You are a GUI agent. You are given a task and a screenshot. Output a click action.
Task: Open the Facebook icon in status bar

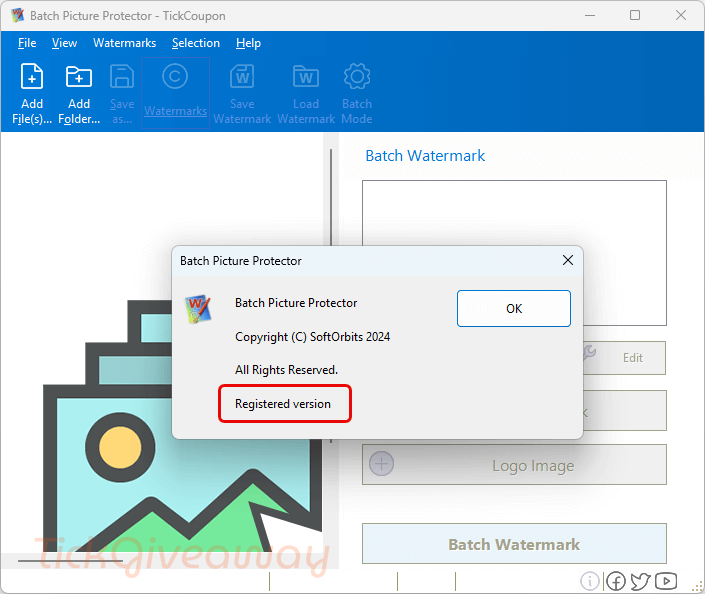[x=616, y=581]
